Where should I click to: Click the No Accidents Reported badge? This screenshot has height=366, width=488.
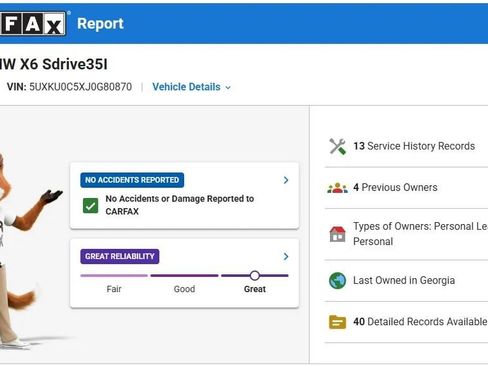click(132, 180)
